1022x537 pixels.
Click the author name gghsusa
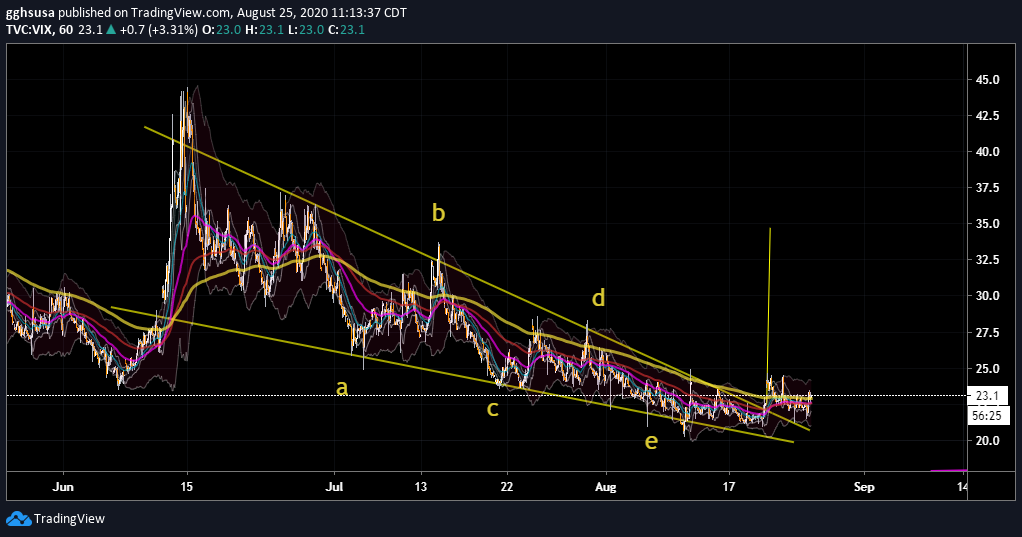31,13
